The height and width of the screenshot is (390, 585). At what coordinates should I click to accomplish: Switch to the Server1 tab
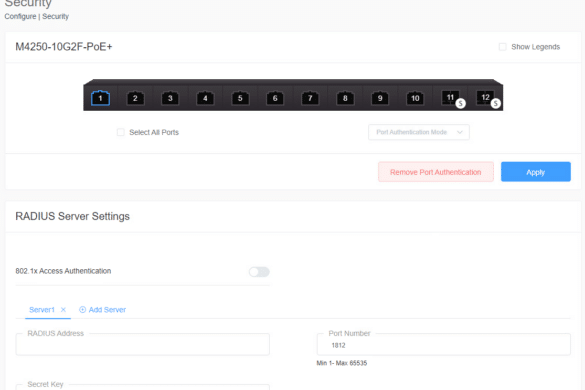click(x=42, y=310)
